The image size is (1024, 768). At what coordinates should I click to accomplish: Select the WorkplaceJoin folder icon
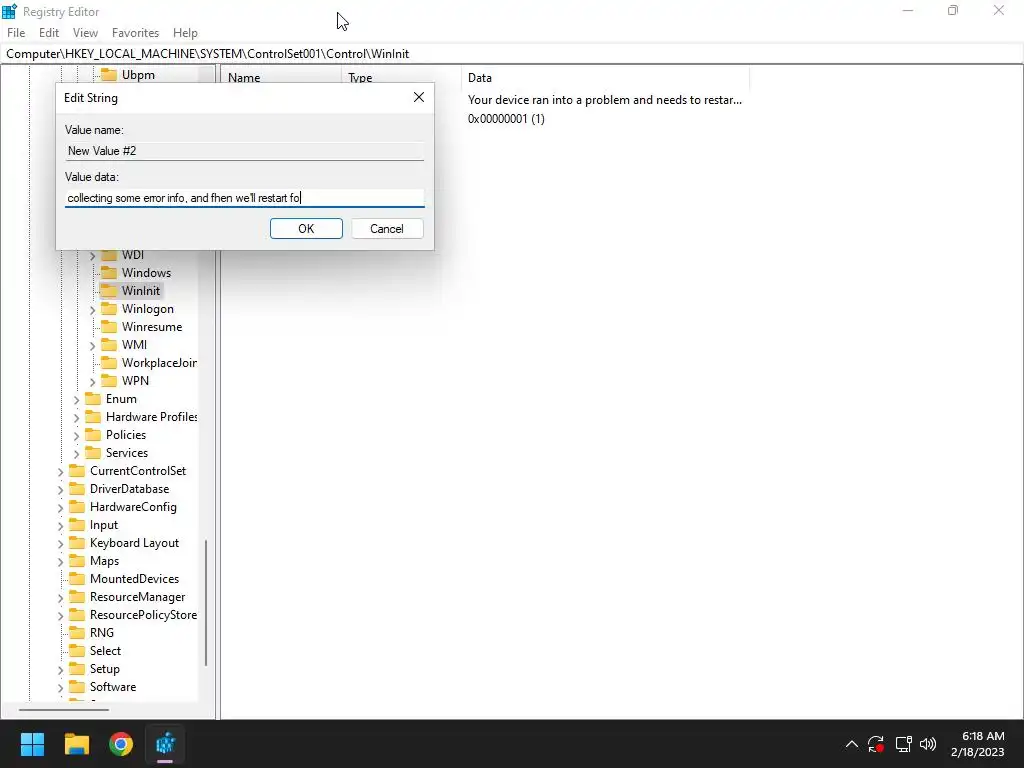[x=108, y=362]
